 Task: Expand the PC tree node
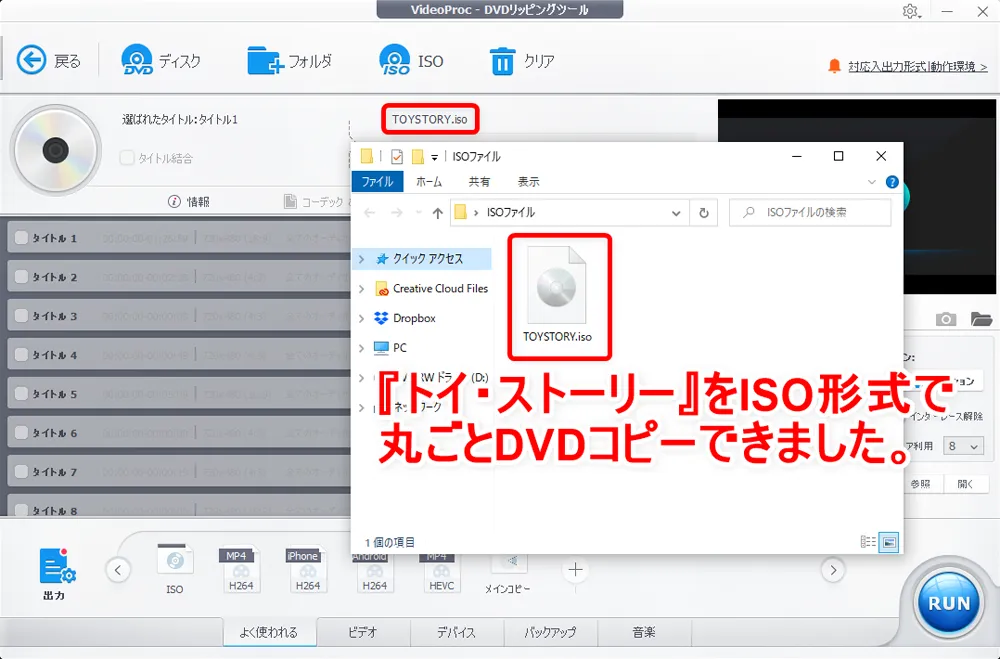[x=362, y=348]
